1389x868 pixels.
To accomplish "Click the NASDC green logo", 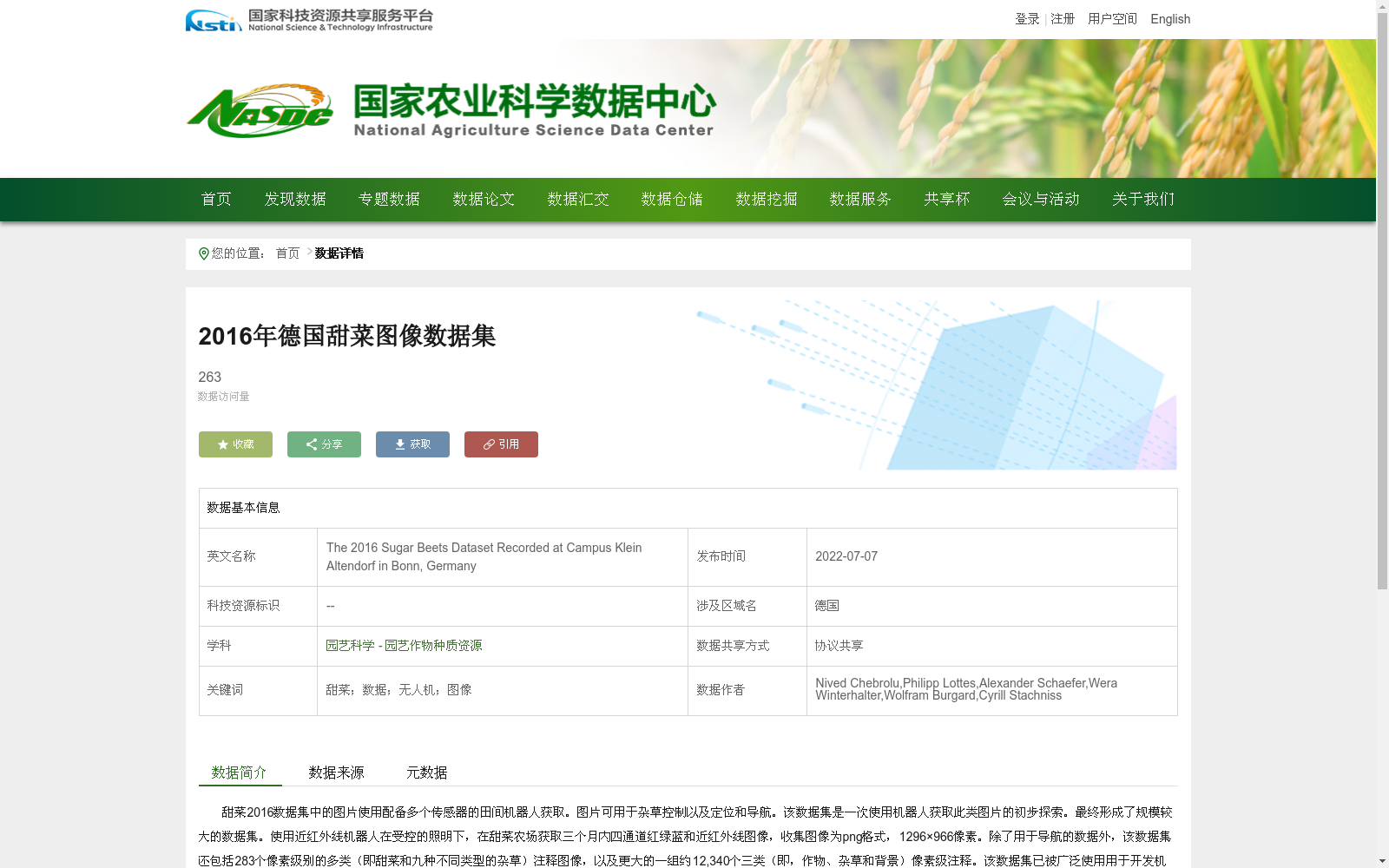I will click(x=260, y=111).
